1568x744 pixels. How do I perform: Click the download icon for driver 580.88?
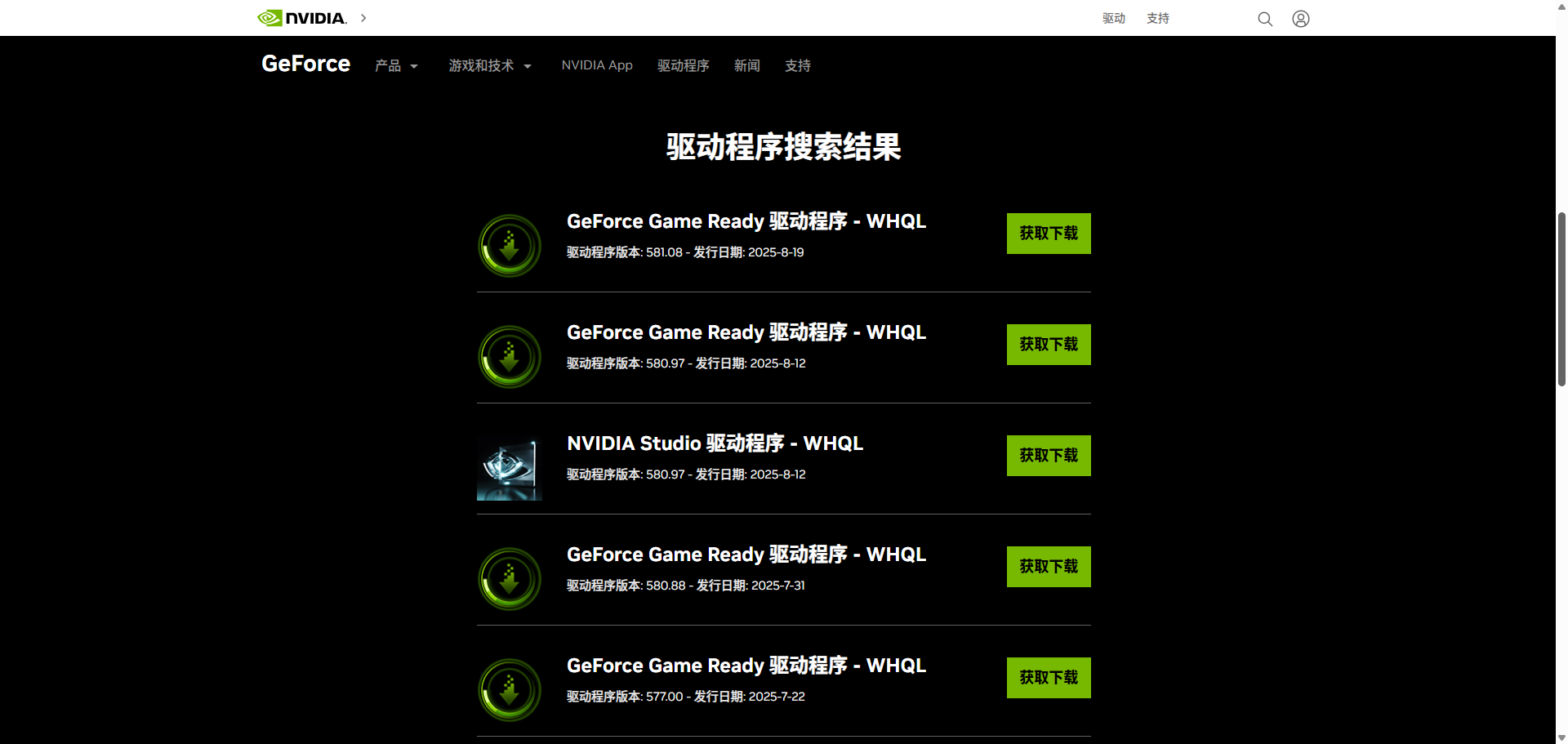[x=510, y=579]
